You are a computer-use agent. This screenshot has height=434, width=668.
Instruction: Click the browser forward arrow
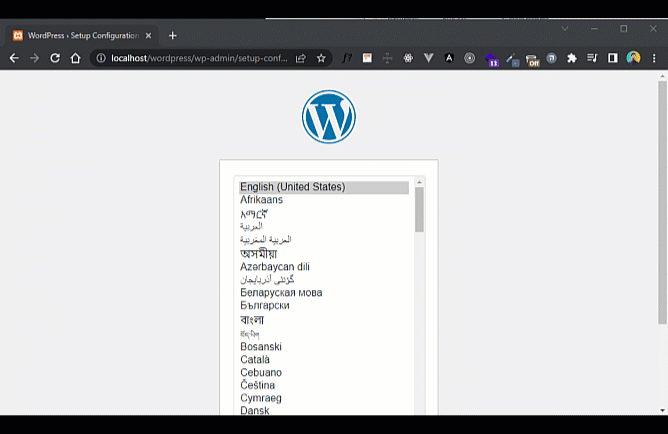pyautogui.click(x=35, y=58)
